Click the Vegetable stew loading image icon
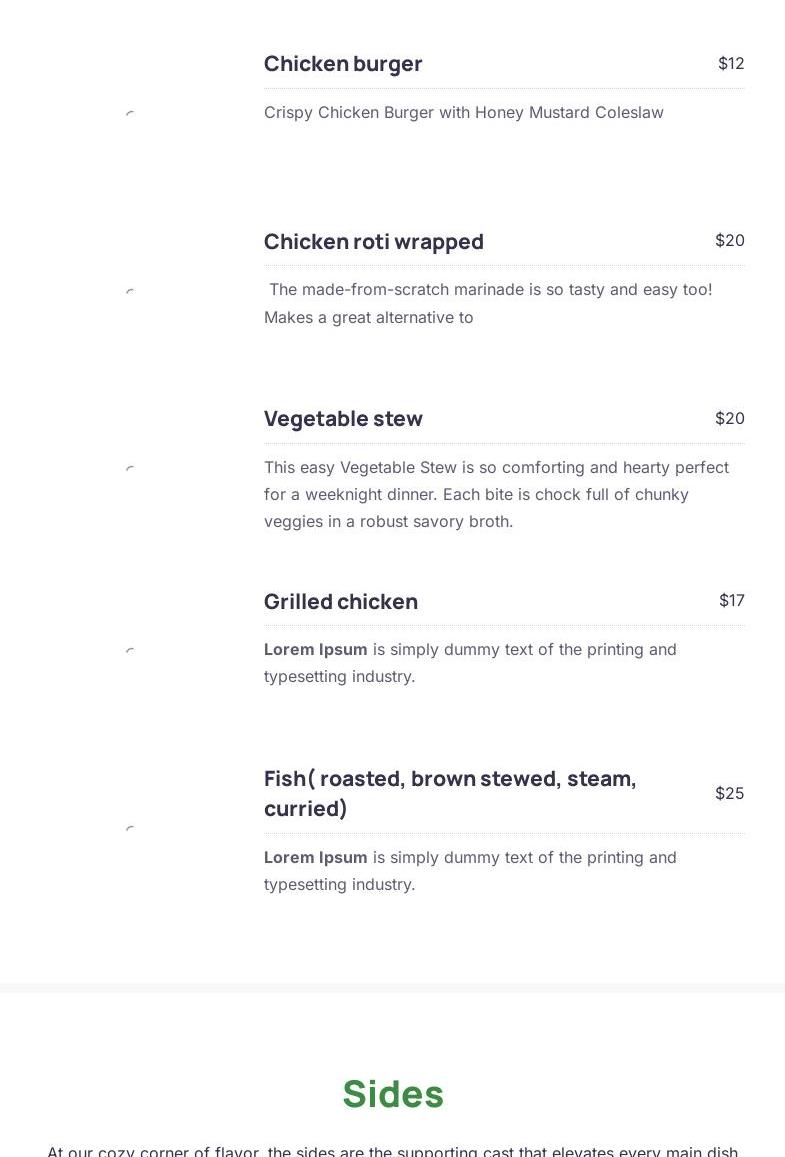785x1157 pixels. [x=130, y=468]
